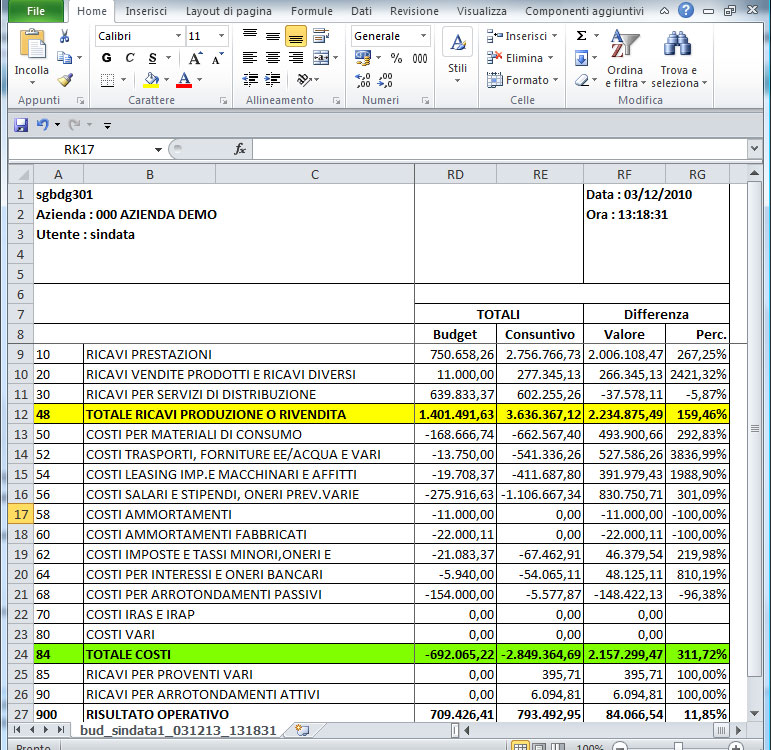
Task: Switch to Inserisci tab
Action: 146,11
